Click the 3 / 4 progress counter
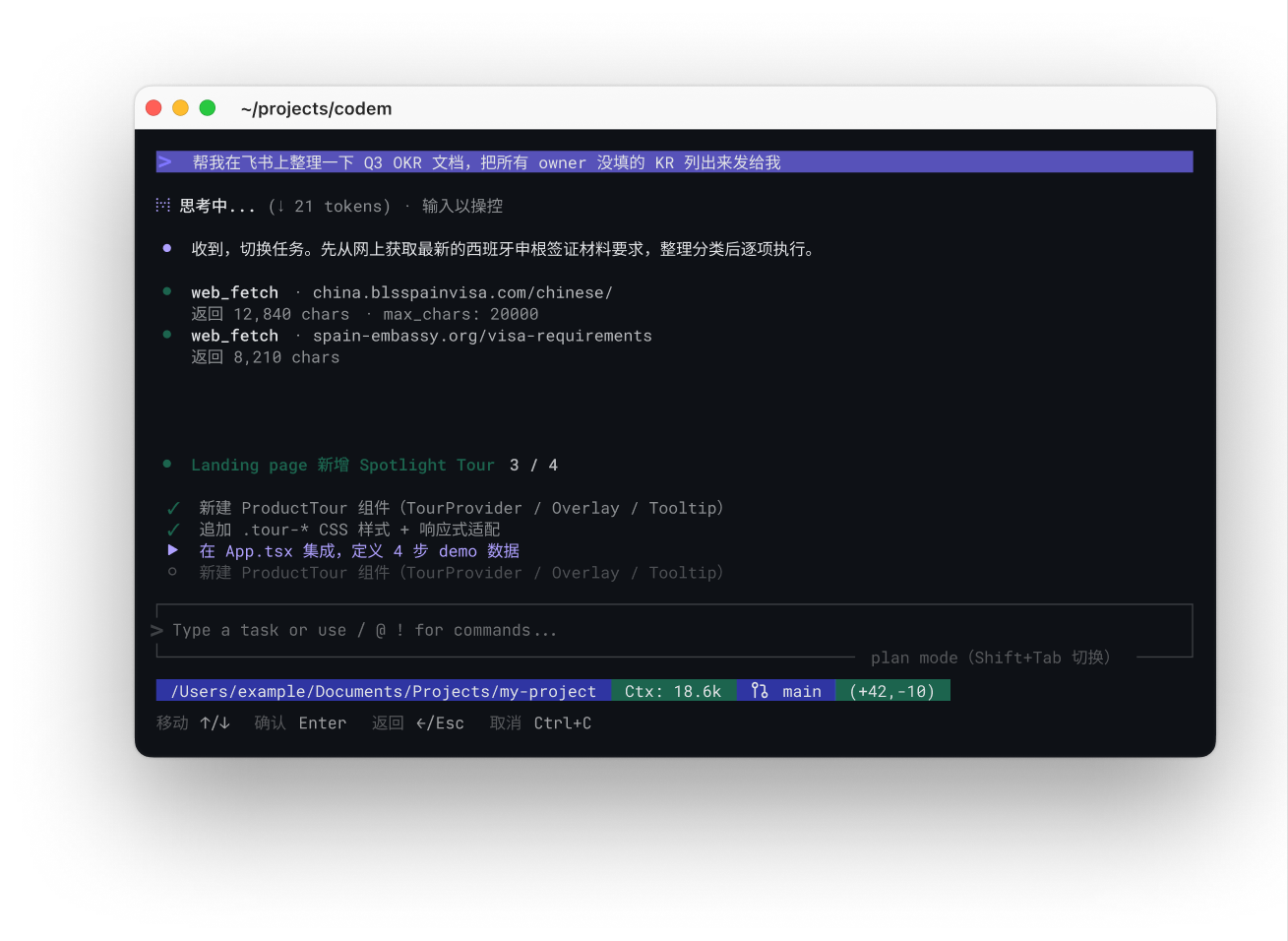 point(533,465)
